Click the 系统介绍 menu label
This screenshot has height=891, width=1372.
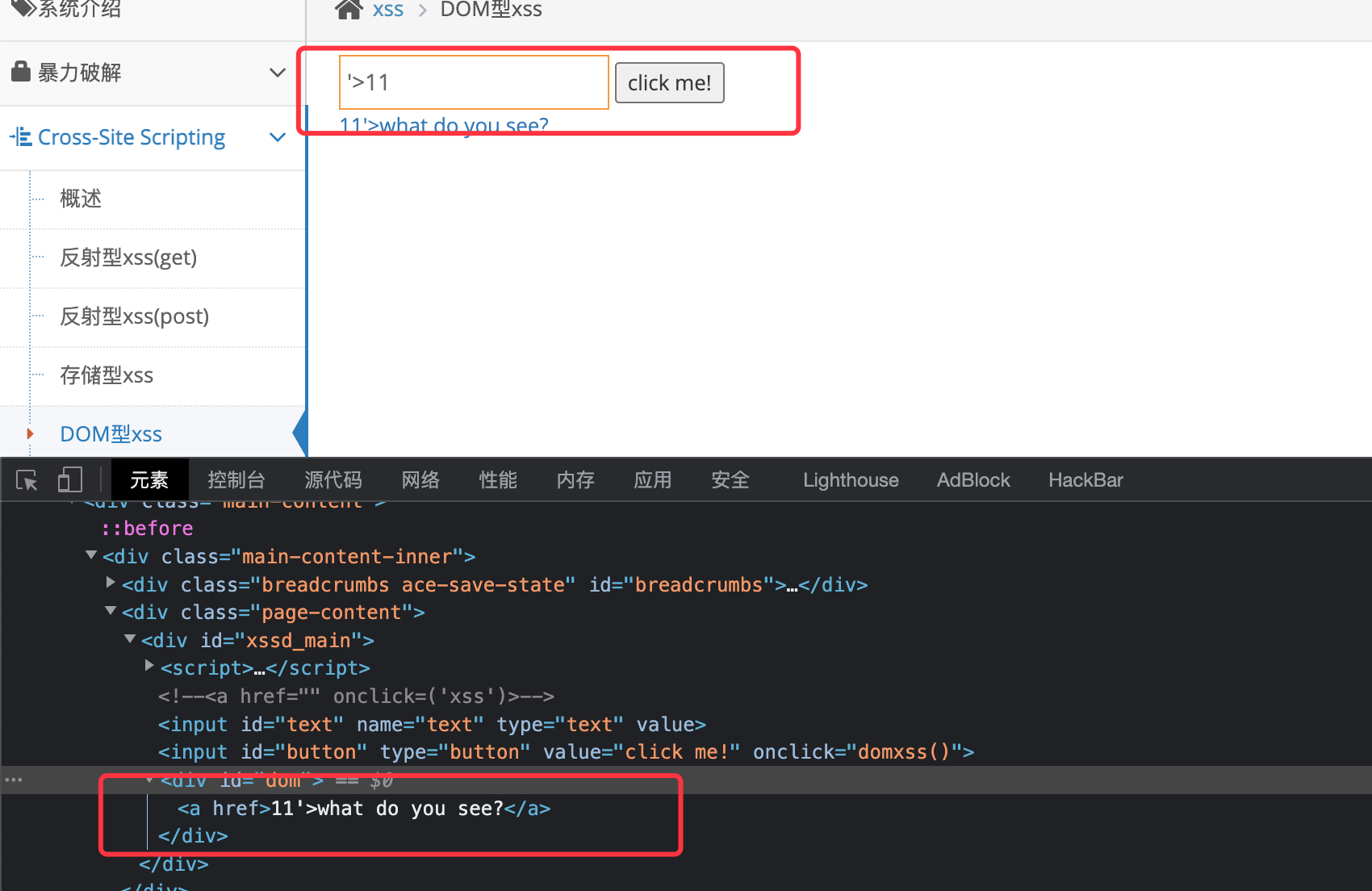[80, 9]
